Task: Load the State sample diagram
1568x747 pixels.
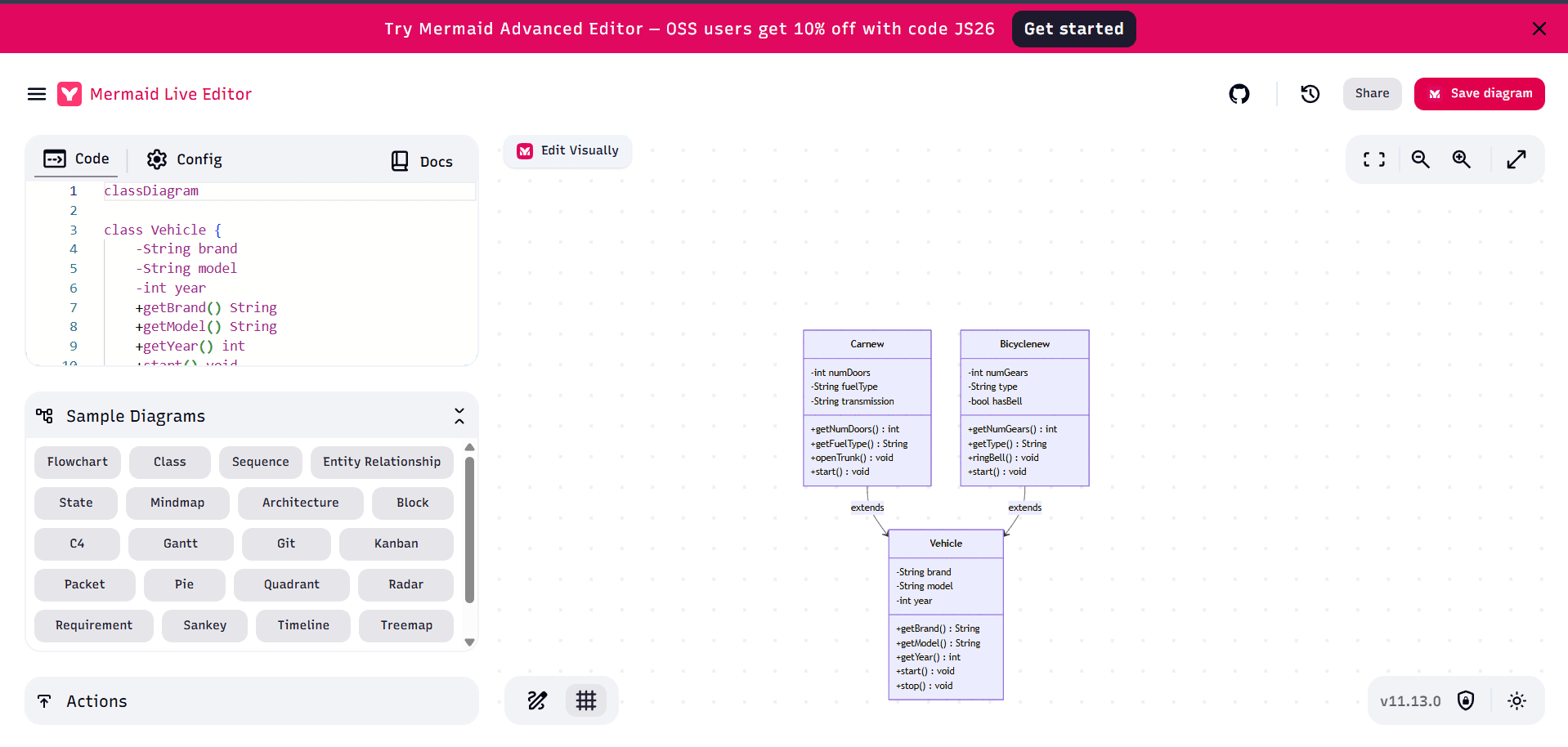Action: point(76,503)
